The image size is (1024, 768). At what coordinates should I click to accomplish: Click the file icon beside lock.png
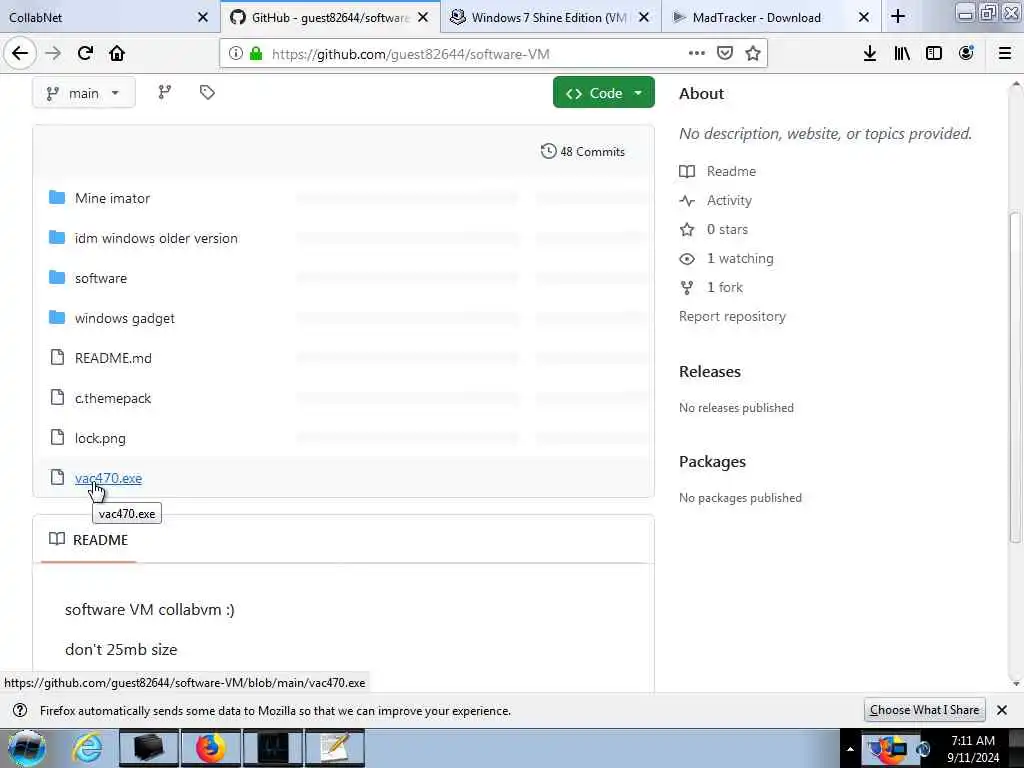tap(57, 437)
